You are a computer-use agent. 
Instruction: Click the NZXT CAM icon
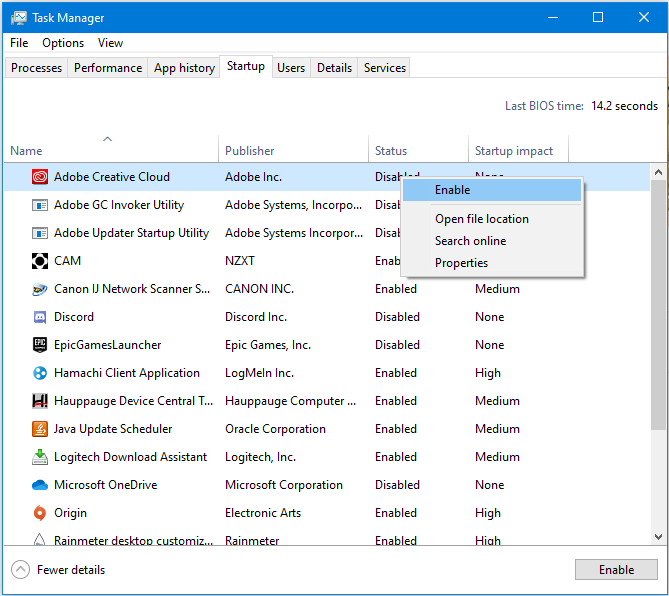pos(40,261)
